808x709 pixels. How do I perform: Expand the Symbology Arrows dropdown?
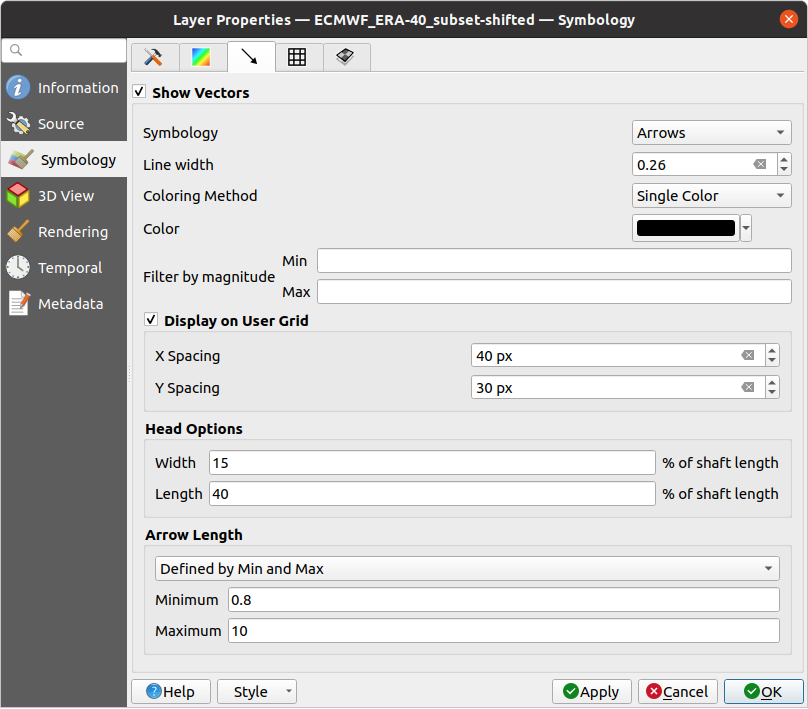pyautogui.click(x=711, y=133)
